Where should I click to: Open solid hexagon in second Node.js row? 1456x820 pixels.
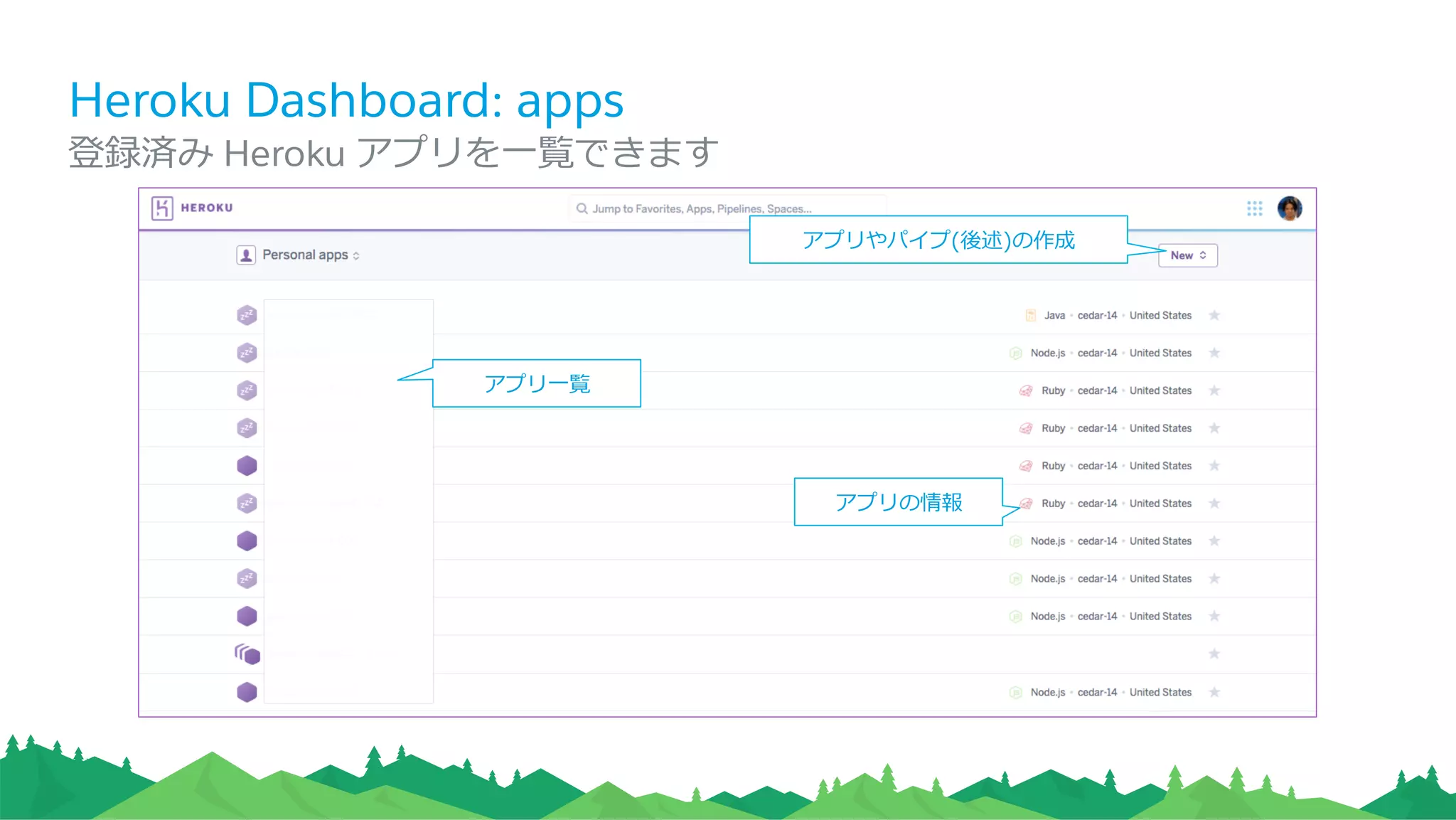tap(247, 541)
